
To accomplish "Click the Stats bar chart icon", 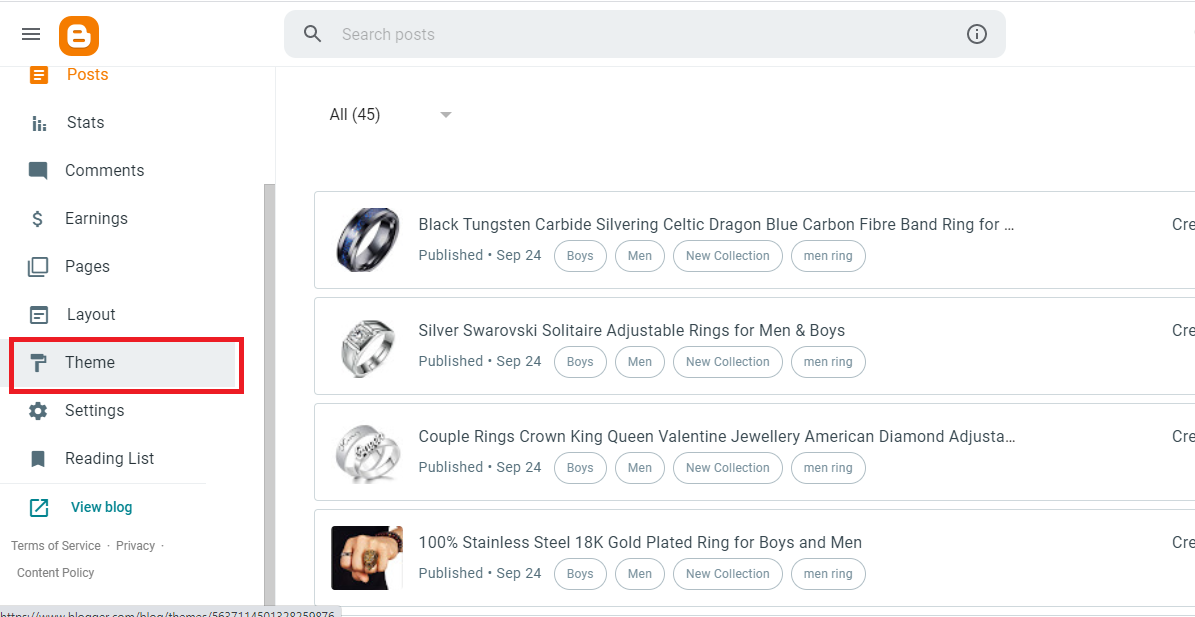I will (x=39, y=123).
